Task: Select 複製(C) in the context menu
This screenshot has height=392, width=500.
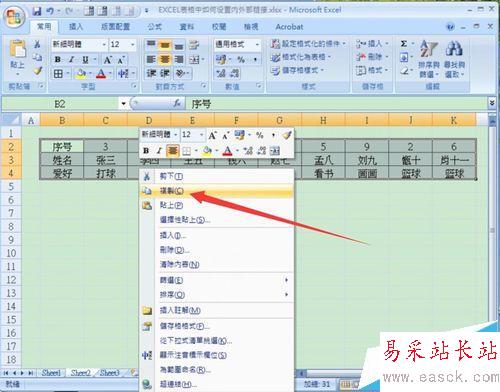Action: [217, 191]
